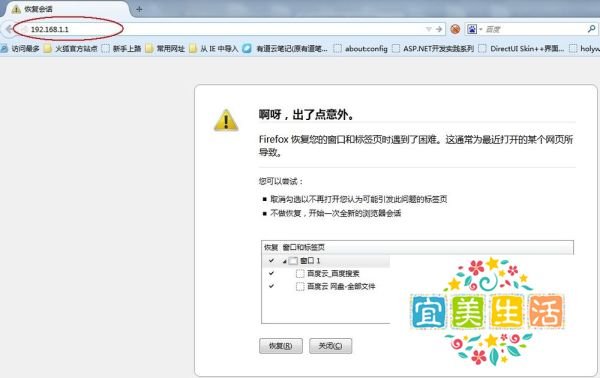Click the search magnifier icon

[592, 29]
